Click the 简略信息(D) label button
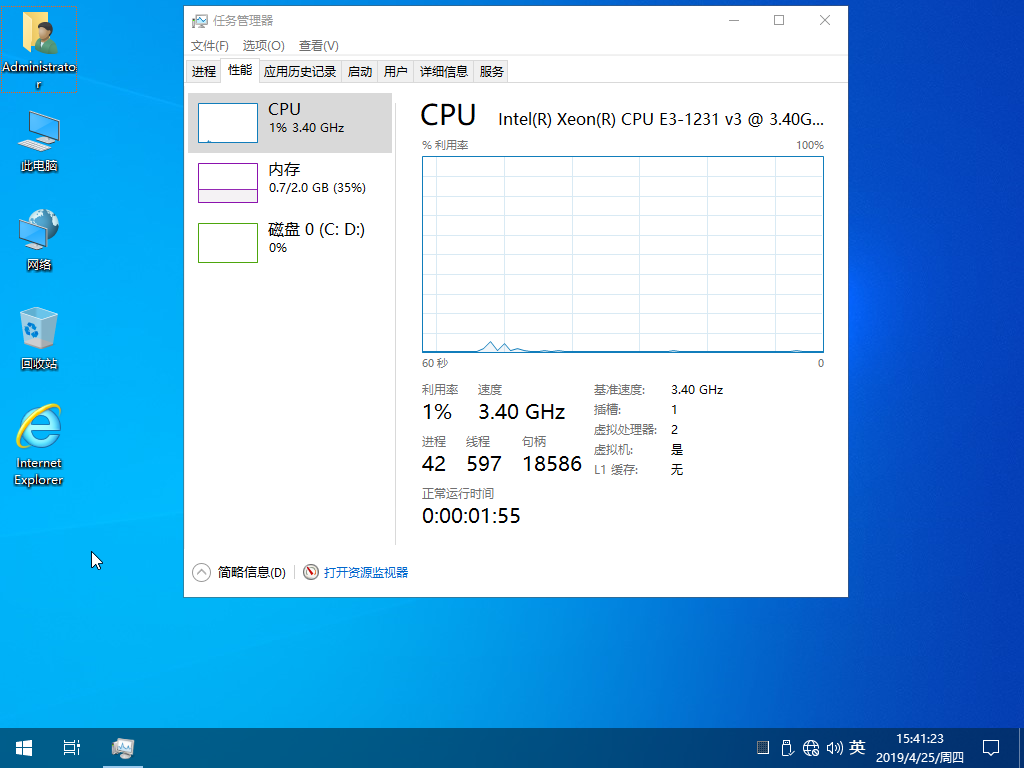The image size is (1024, 768). click(x=251, y=573)
